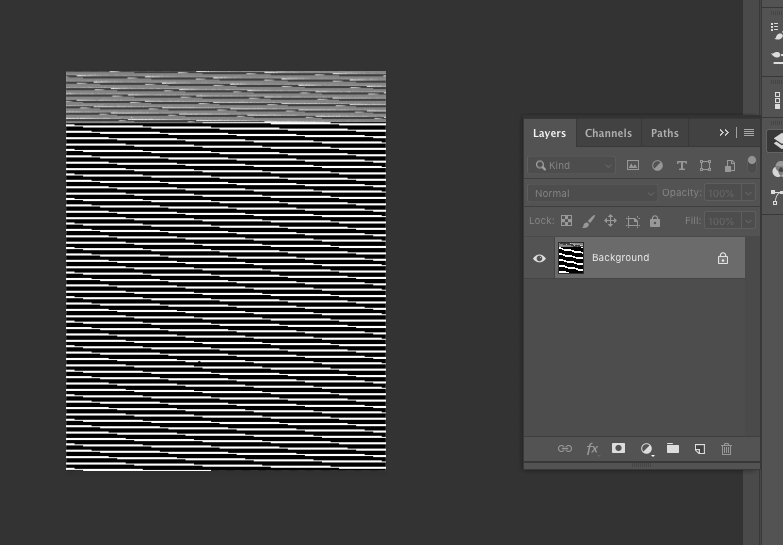Viewport: 783px width, 545px height.
Task: Filter for smart objects
Action: click(730, 165)
